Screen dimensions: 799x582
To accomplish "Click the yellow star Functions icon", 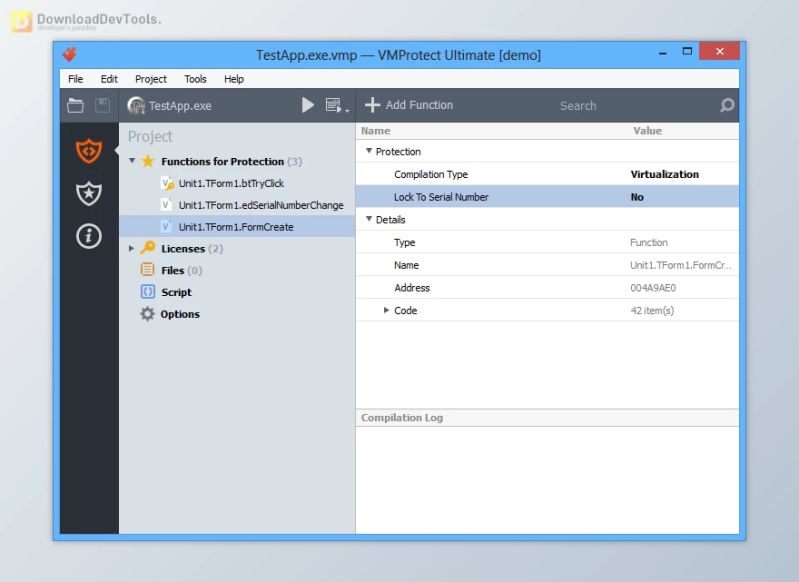I will coord(148,161).
